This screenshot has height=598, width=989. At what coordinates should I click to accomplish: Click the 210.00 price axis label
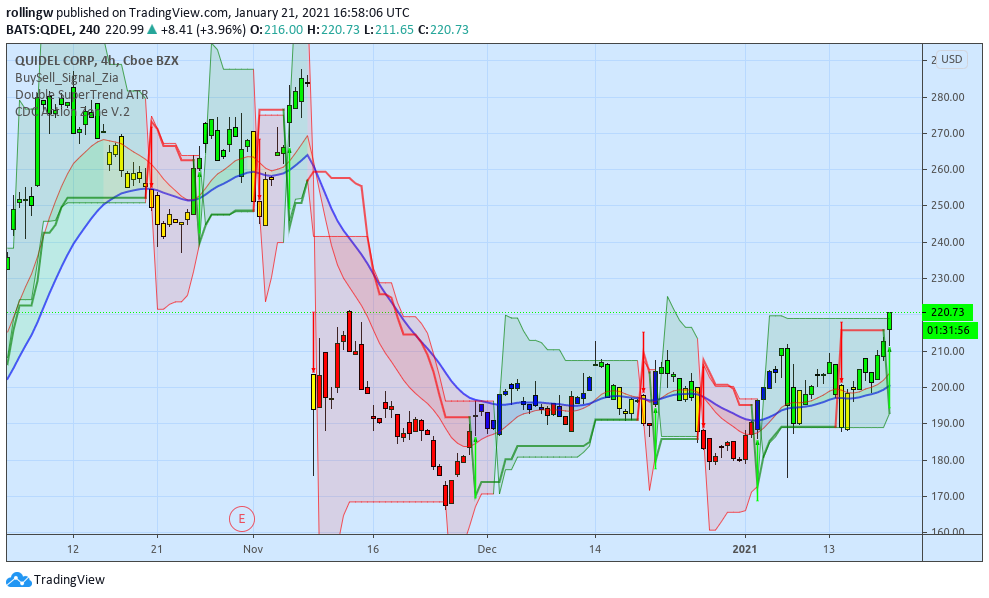947,351
